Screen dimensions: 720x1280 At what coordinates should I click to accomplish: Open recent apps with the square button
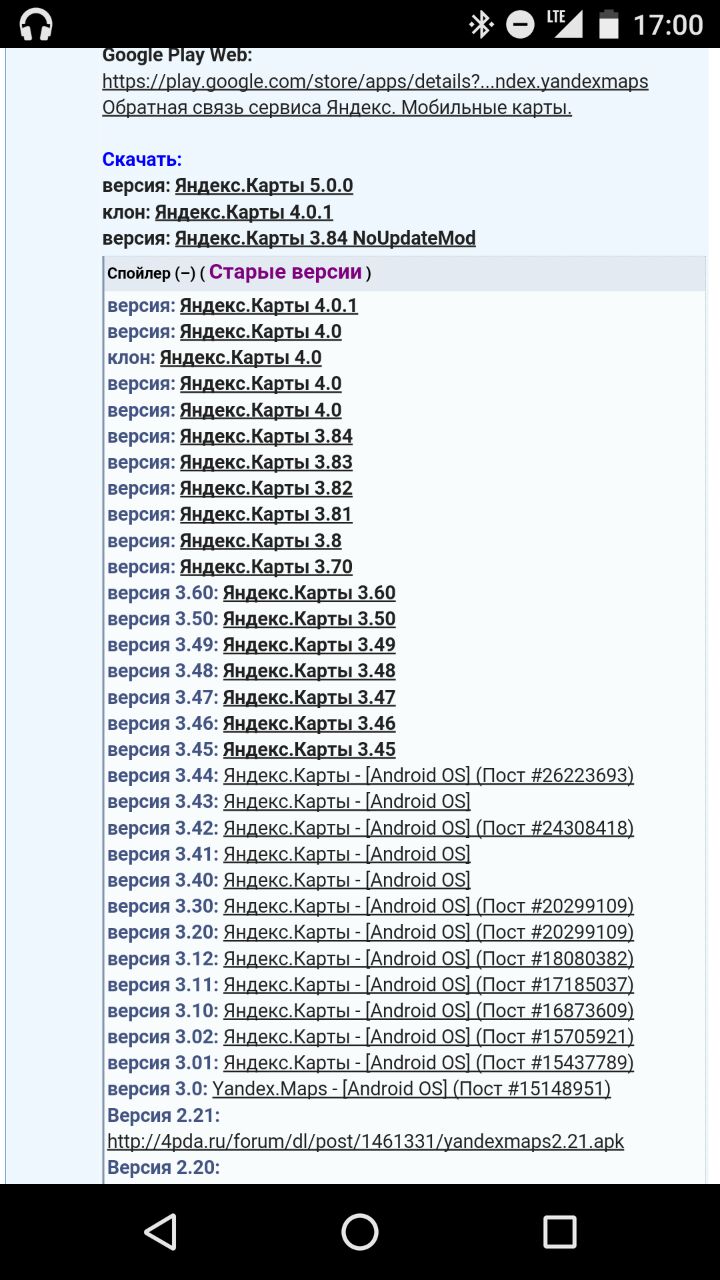[x=559, y=1232]
